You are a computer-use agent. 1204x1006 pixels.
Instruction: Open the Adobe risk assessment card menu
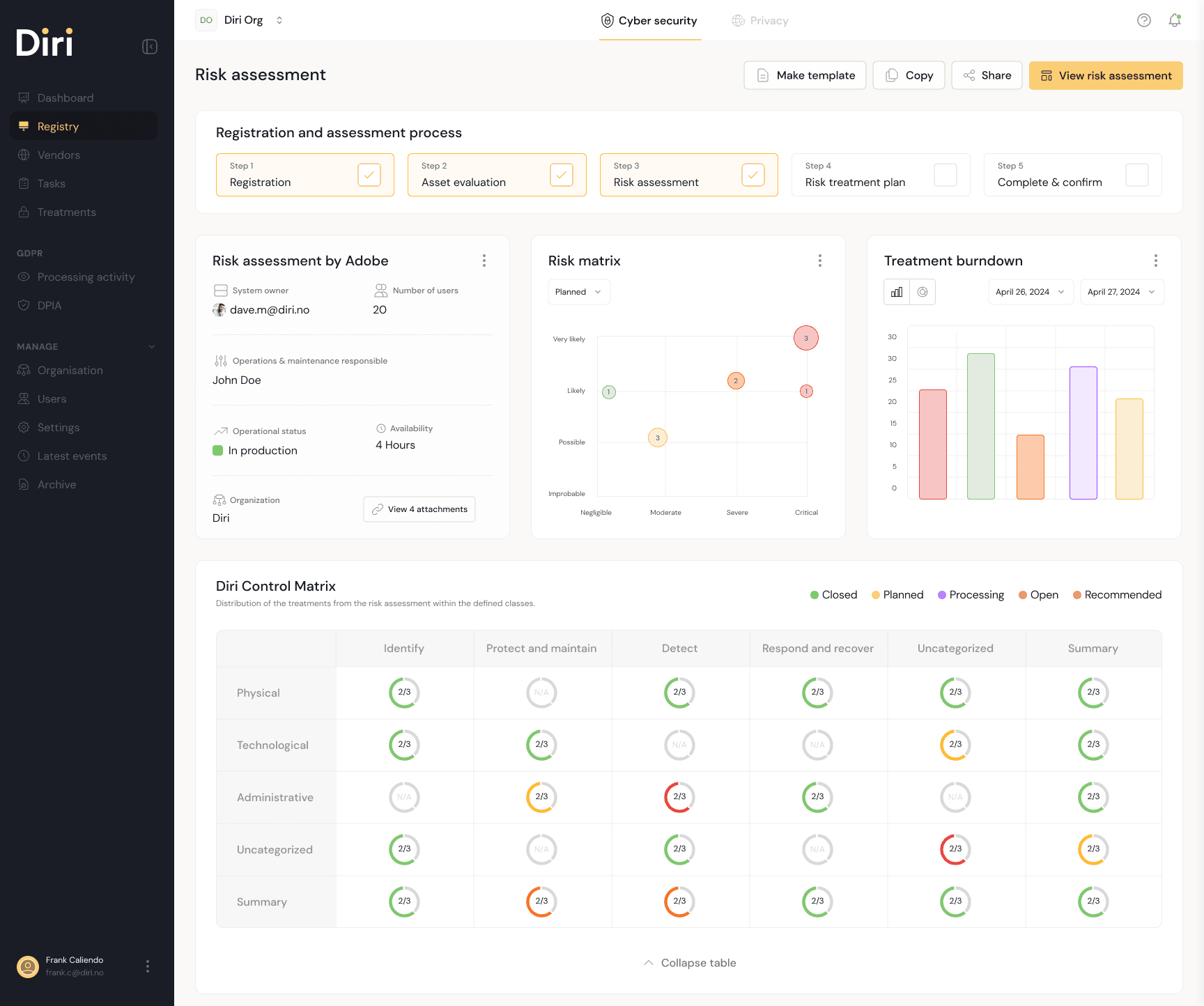(484, 261)
